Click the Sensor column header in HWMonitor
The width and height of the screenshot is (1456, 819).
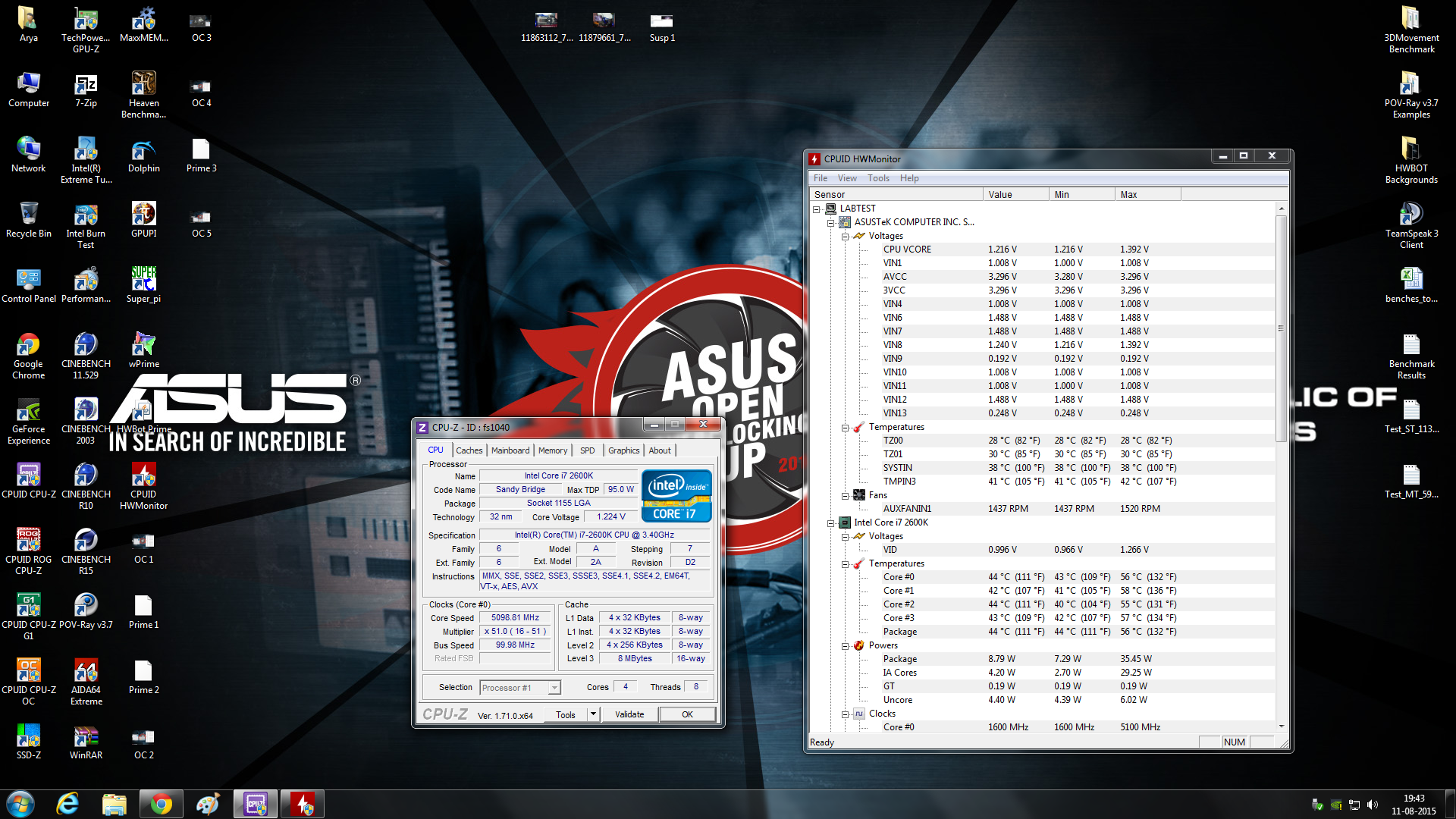click(x=896, y=195)
